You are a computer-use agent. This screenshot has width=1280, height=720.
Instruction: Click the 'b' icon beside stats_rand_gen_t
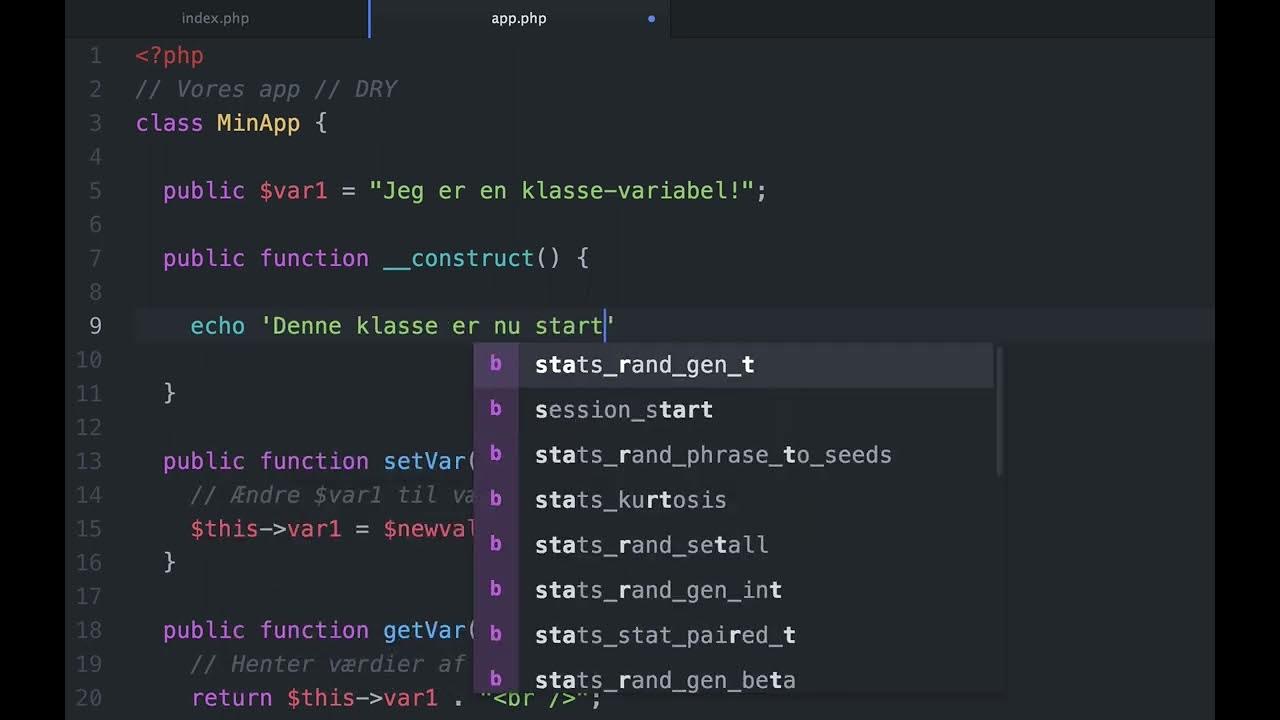coord(497,364)
